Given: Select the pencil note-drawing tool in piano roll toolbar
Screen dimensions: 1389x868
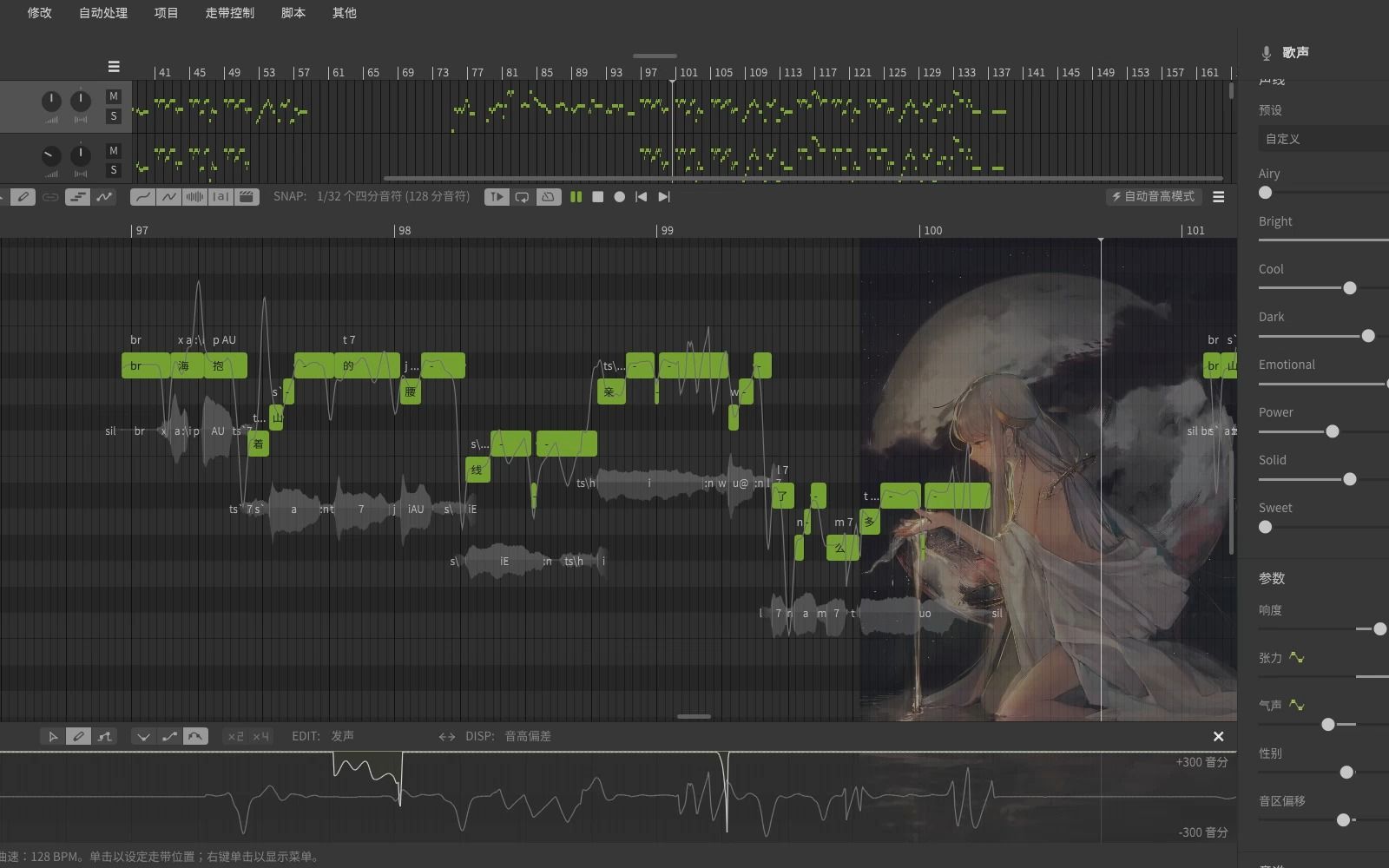Looking at the screenshot, I should [x=23, y=197].
